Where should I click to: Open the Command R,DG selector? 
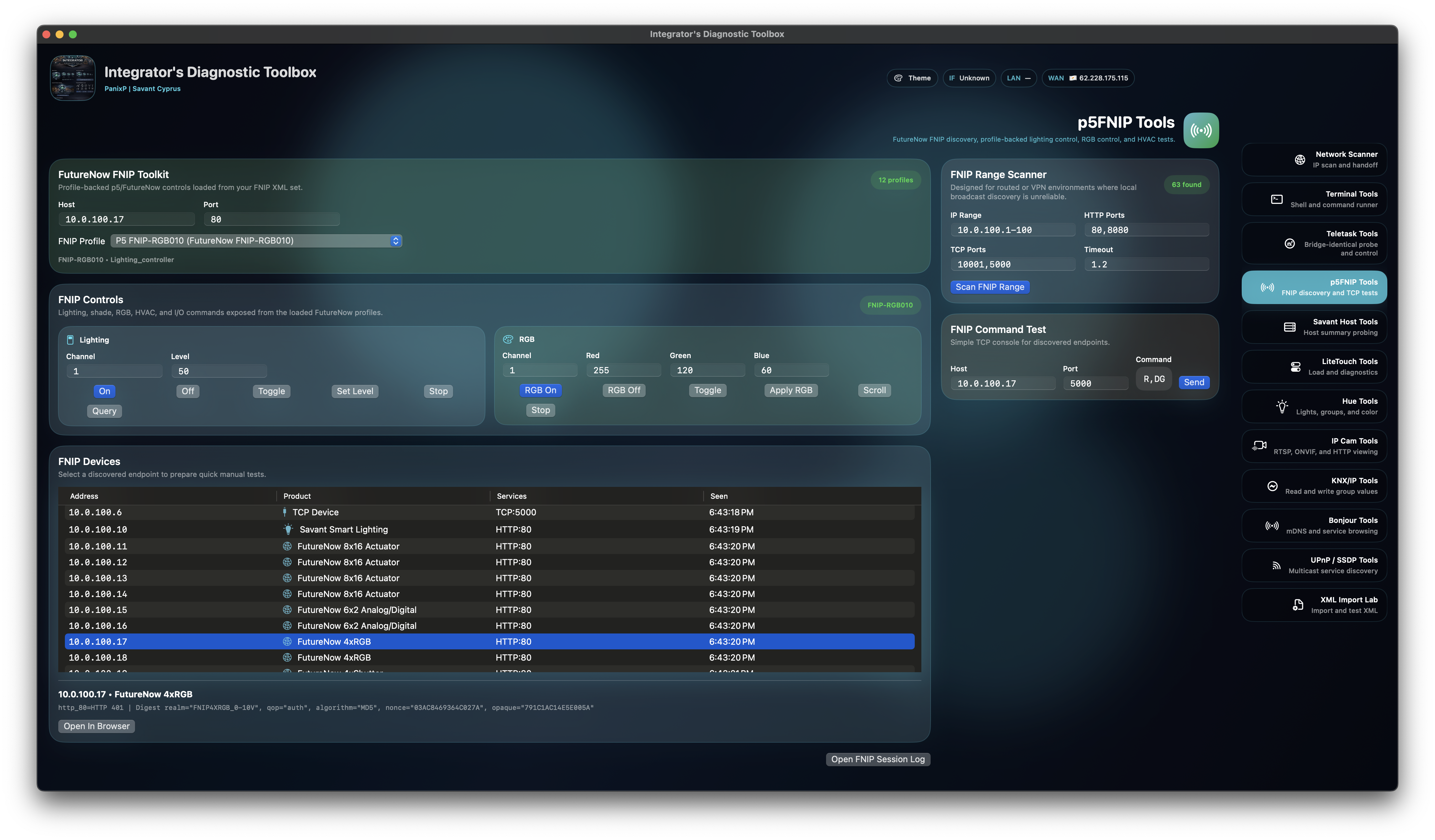coord(1154,379)
